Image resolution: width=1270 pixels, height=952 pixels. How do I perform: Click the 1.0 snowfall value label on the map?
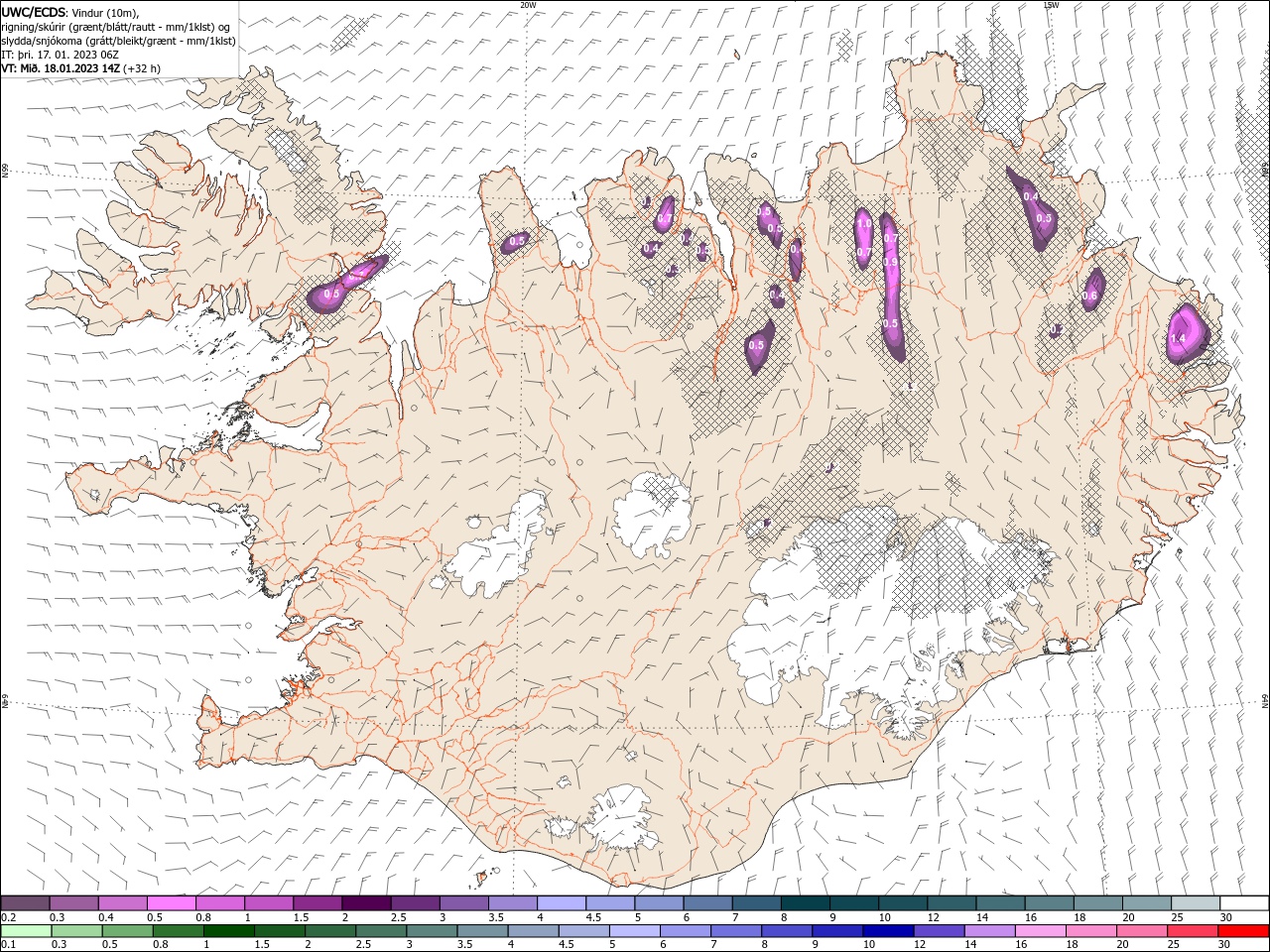point(864,224)
